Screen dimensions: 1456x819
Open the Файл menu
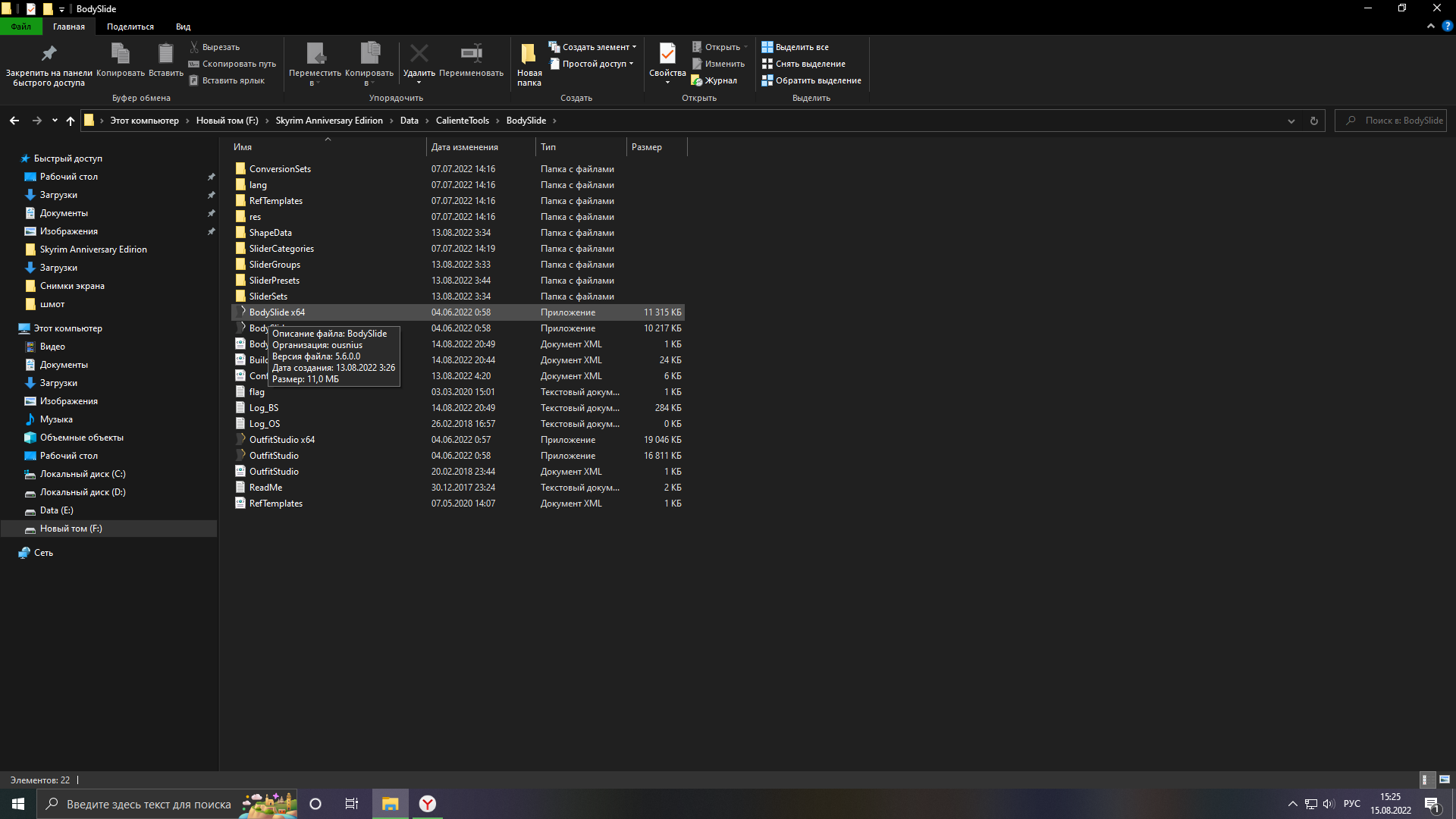click(21, 27)
